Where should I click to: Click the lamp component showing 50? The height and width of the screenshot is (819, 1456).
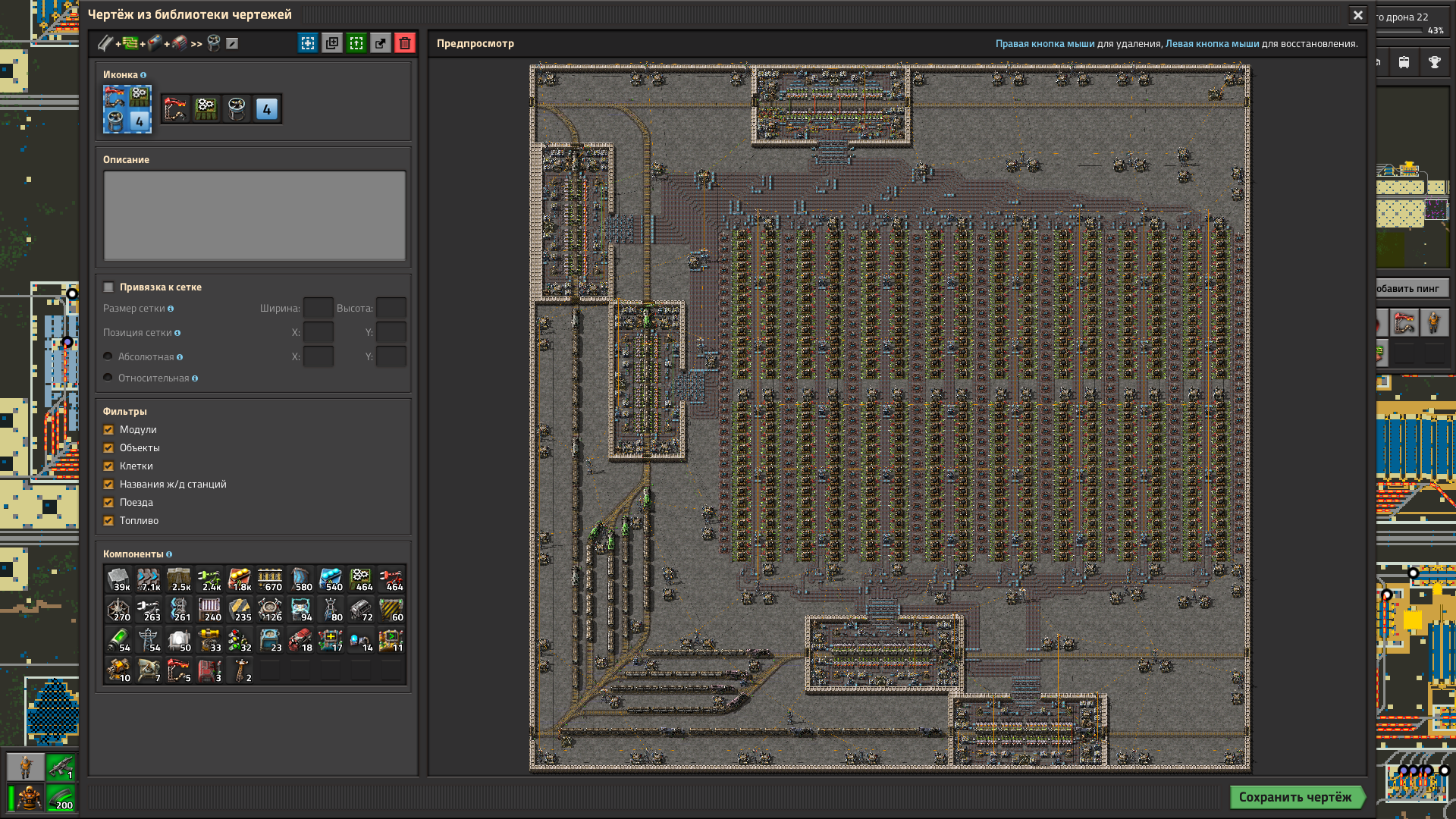tap(179, 640)
